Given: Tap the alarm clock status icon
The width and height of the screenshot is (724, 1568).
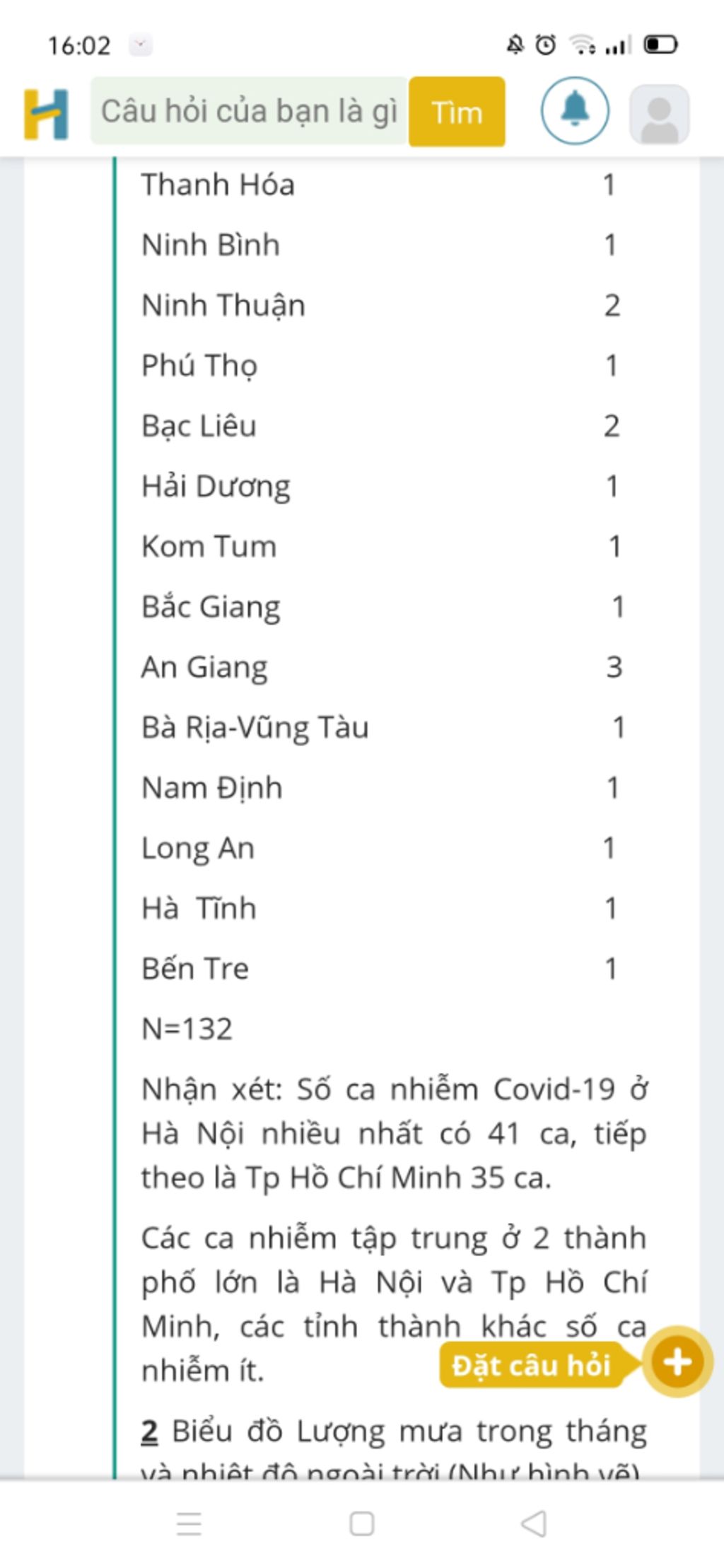Looking at the screenshot, I should (545, 45).
